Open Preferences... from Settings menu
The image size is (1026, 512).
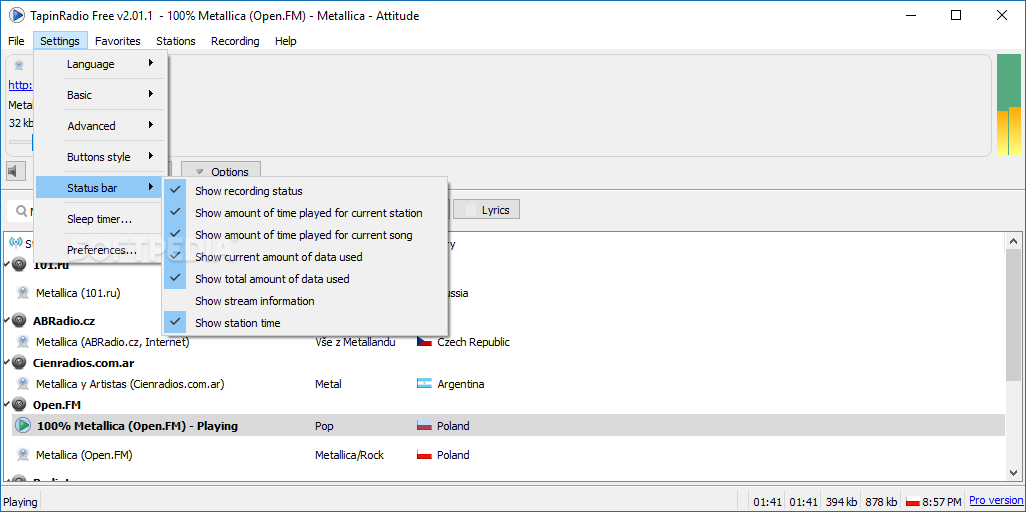(x=101, y=250)
